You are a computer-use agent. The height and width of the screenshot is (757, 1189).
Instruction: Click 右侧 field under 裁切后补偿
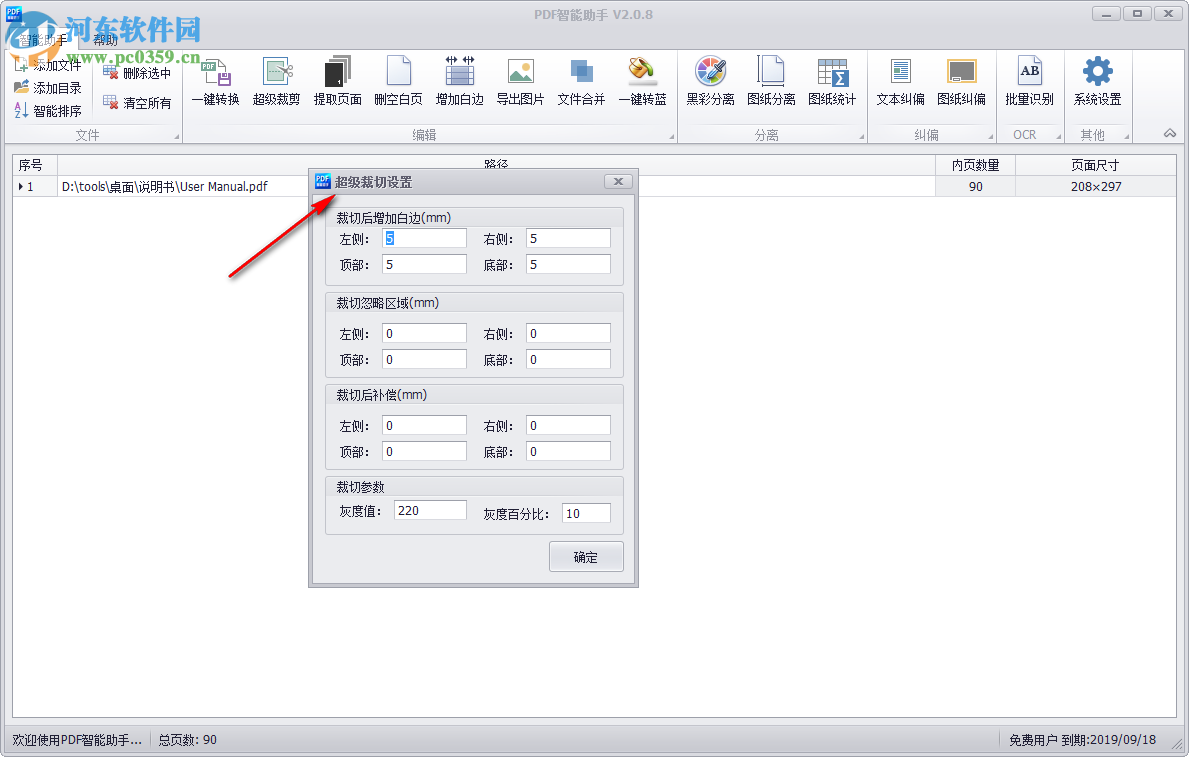(x=568, y=425)
